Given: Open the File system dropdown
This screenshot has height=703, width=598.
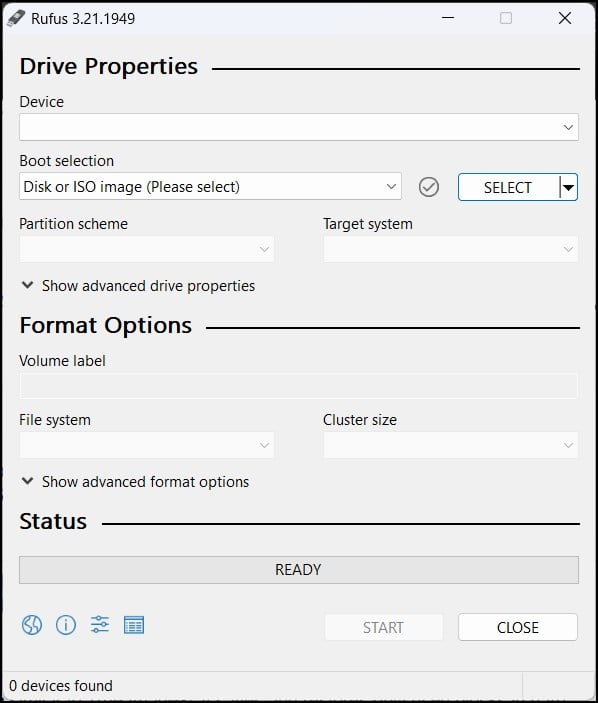Looking at the screenshot, I should point(147,445).
